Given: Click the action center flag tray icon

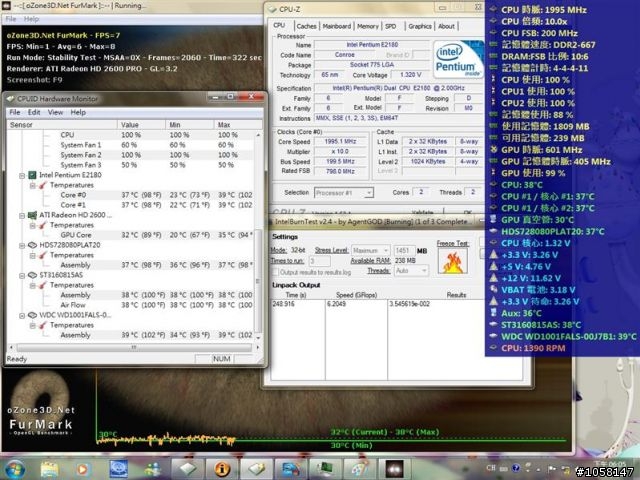Looking at the screenshot, I should pyautogui.click(x=552, y=469).
